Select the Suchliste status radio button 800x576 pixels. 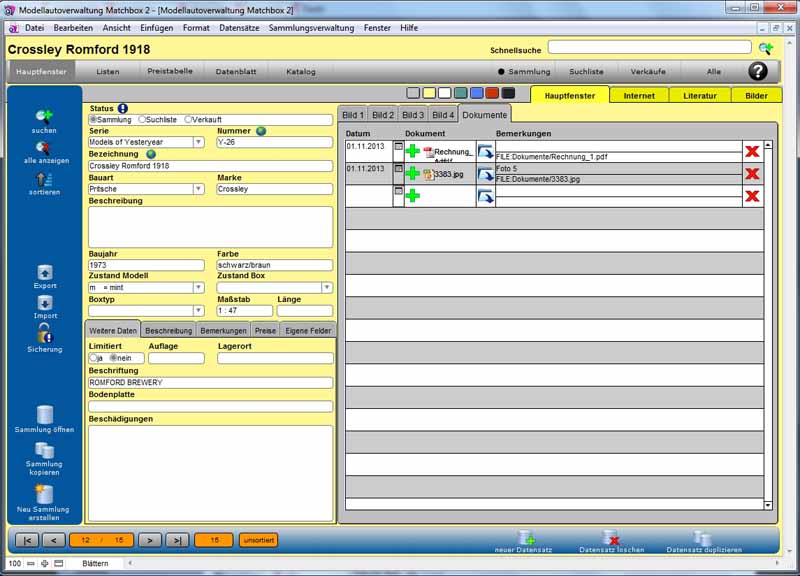click(x=142, y=120)
